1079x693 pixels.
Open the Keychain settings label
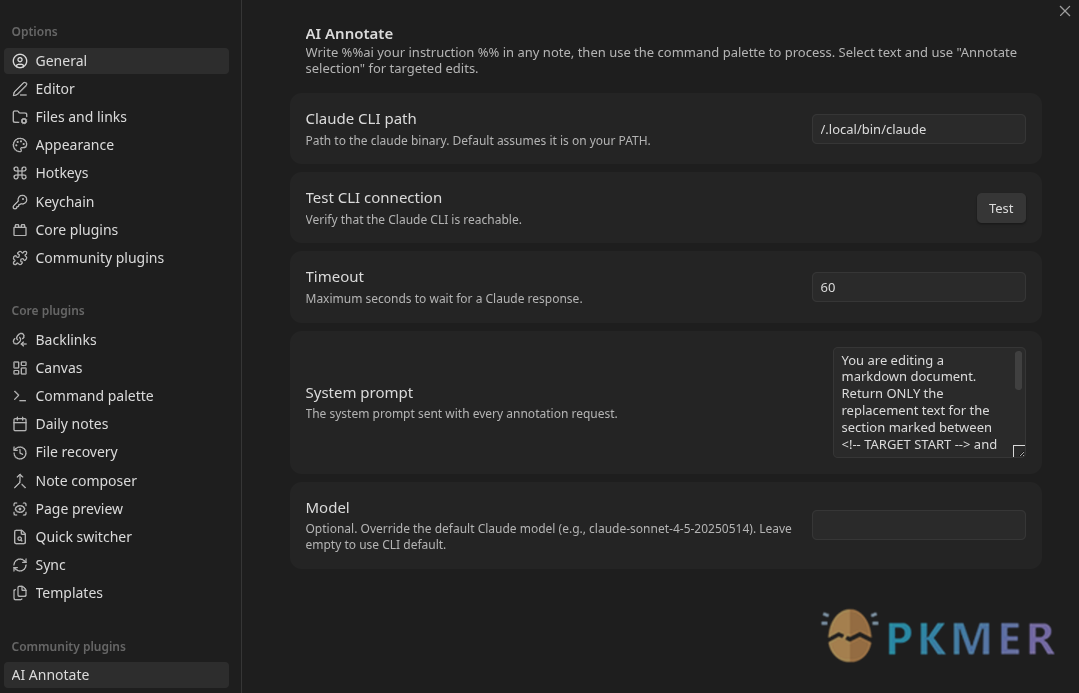65,202
